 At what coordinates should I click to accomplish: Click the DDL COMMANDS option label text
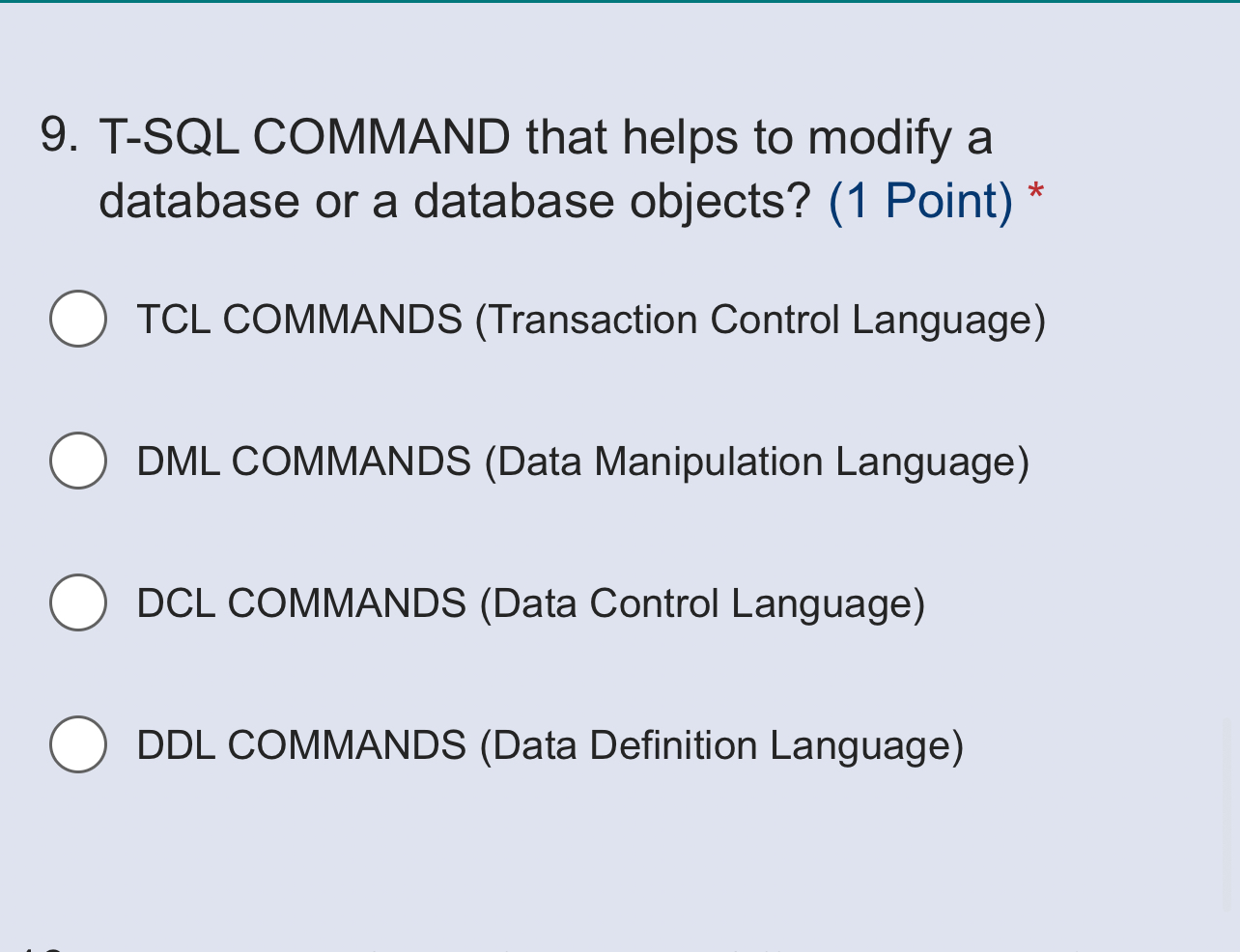(549, 745)
